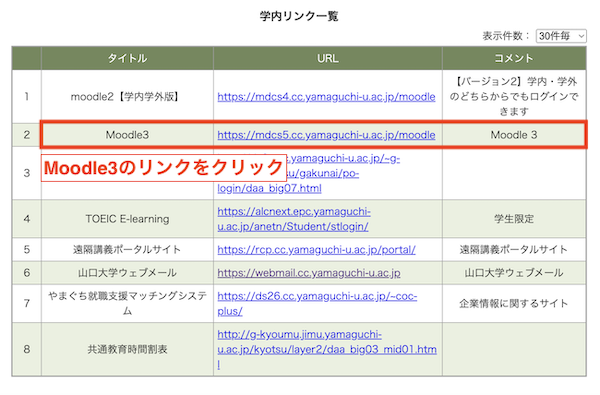600x395 pixels.
Task: Click the 学生限定 comment cell
Action: tap(514, 219)
